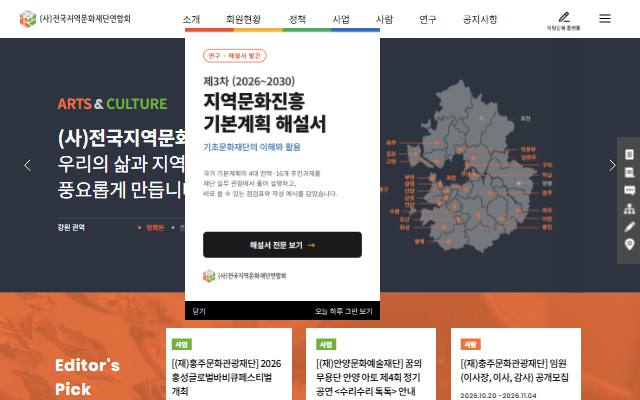Click the certificate icon in side quick menu
Screen dimensions: 640x400
tap(629, 172)
